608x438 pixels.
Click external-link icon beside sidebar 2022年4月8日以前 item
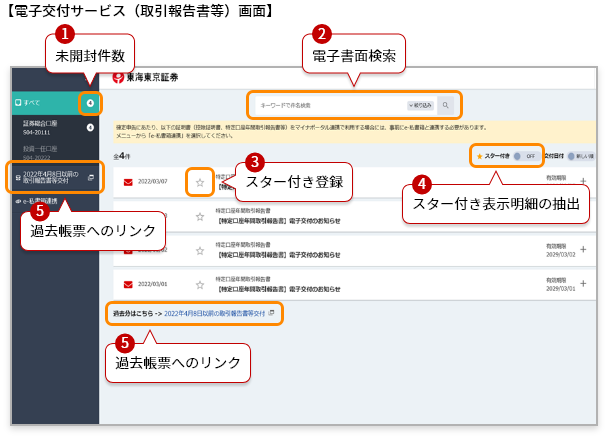91,178
